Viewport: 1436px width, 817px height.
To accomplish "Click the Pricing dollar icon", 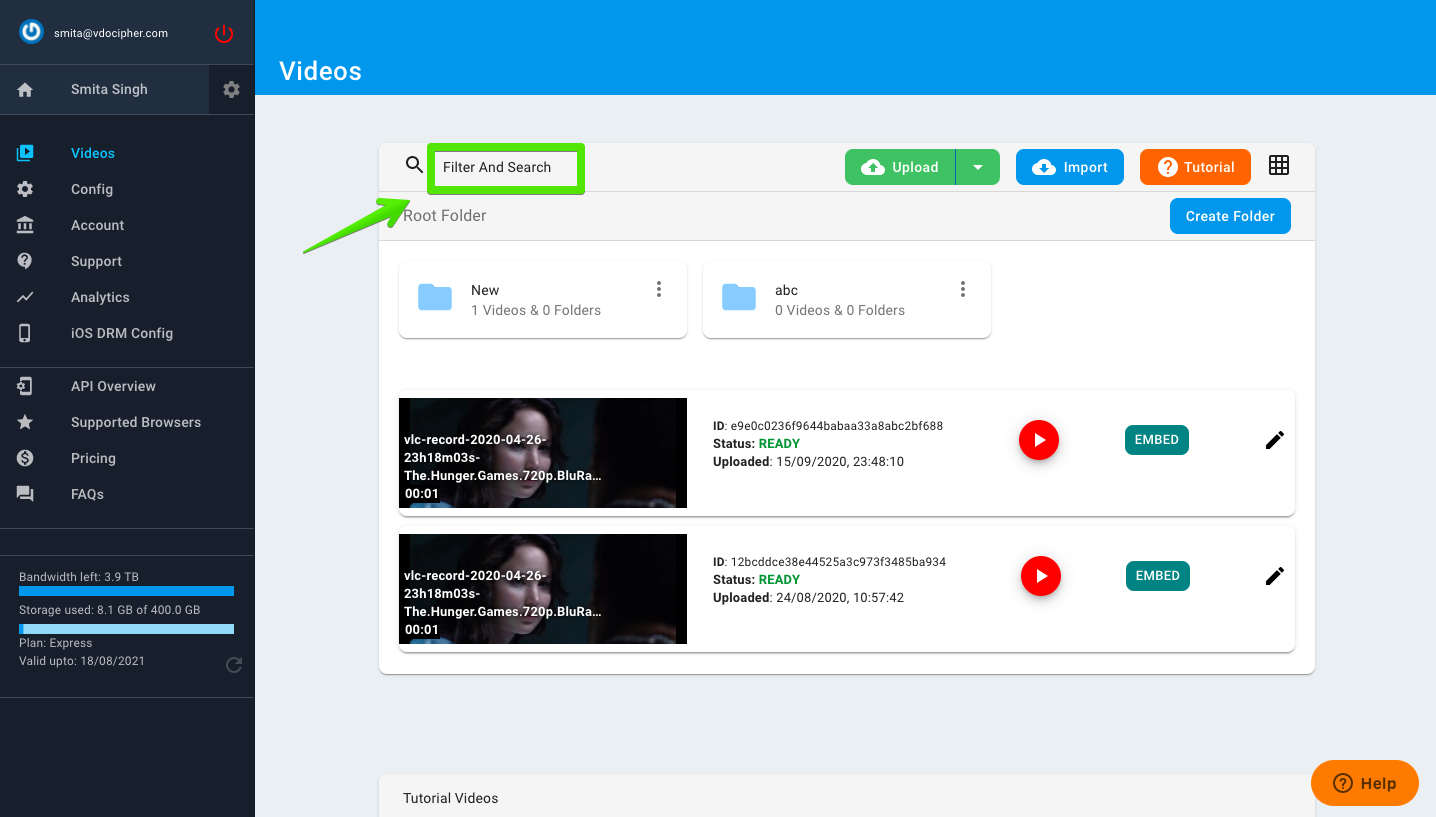I will pos(25,458).
